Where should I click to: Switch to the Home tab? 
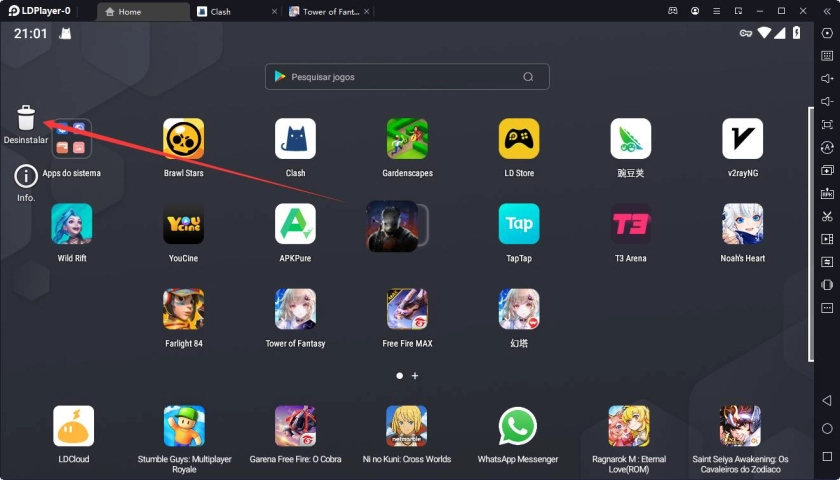pyautogui.click(x=143, y=12)
